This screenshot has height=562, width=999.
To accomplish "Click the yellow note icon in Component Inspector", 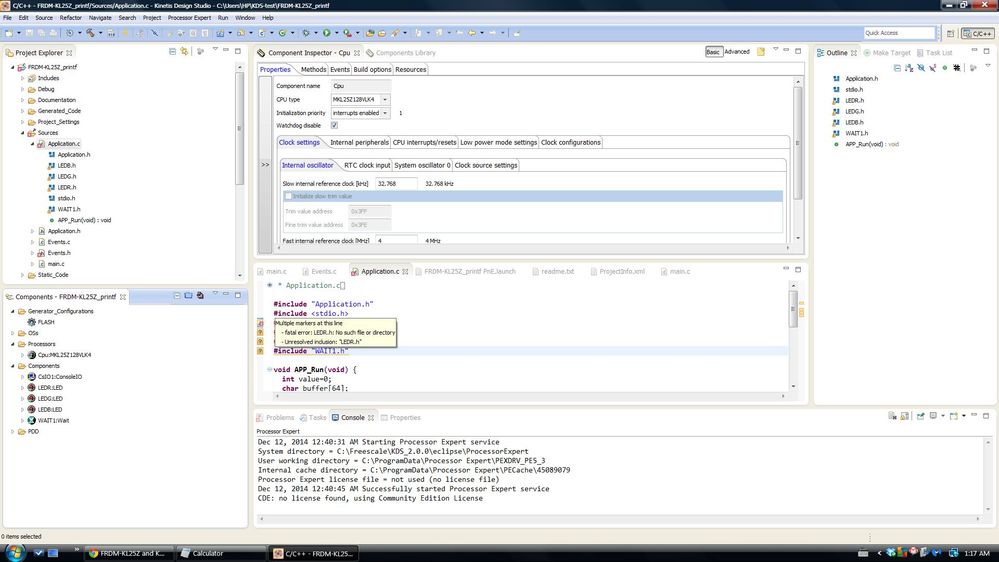I will (x=761, y=52).
